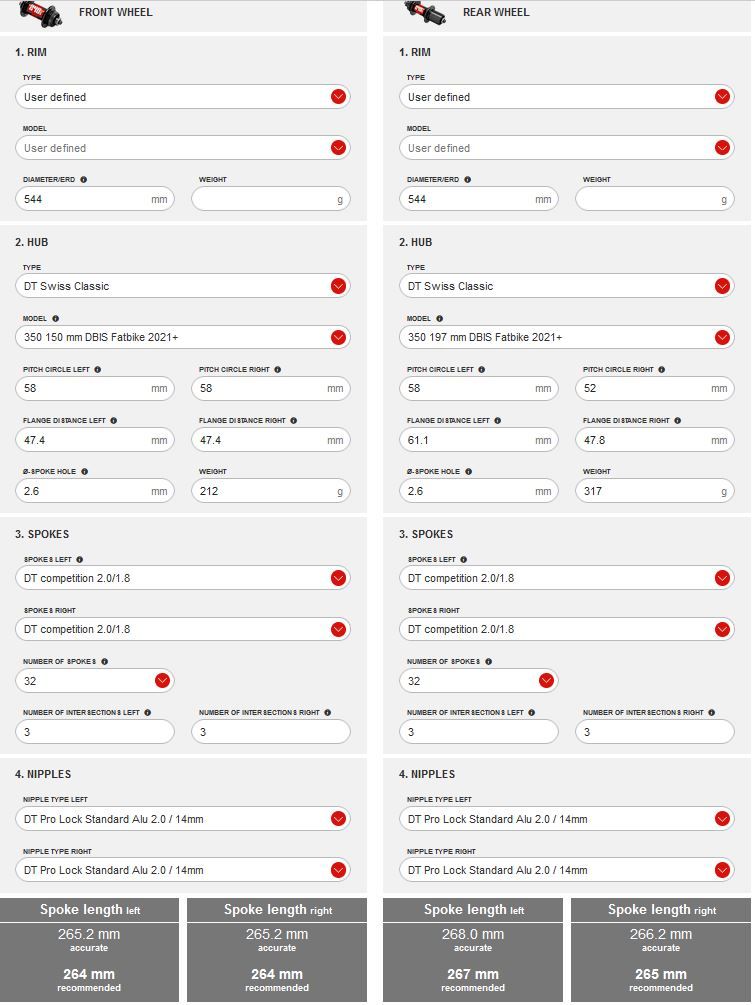The width and height of the screenshot is (755, 1005).
Task: Open rear hub Type dropdown DT Swiss Classic
Action: tap(722, 286)
